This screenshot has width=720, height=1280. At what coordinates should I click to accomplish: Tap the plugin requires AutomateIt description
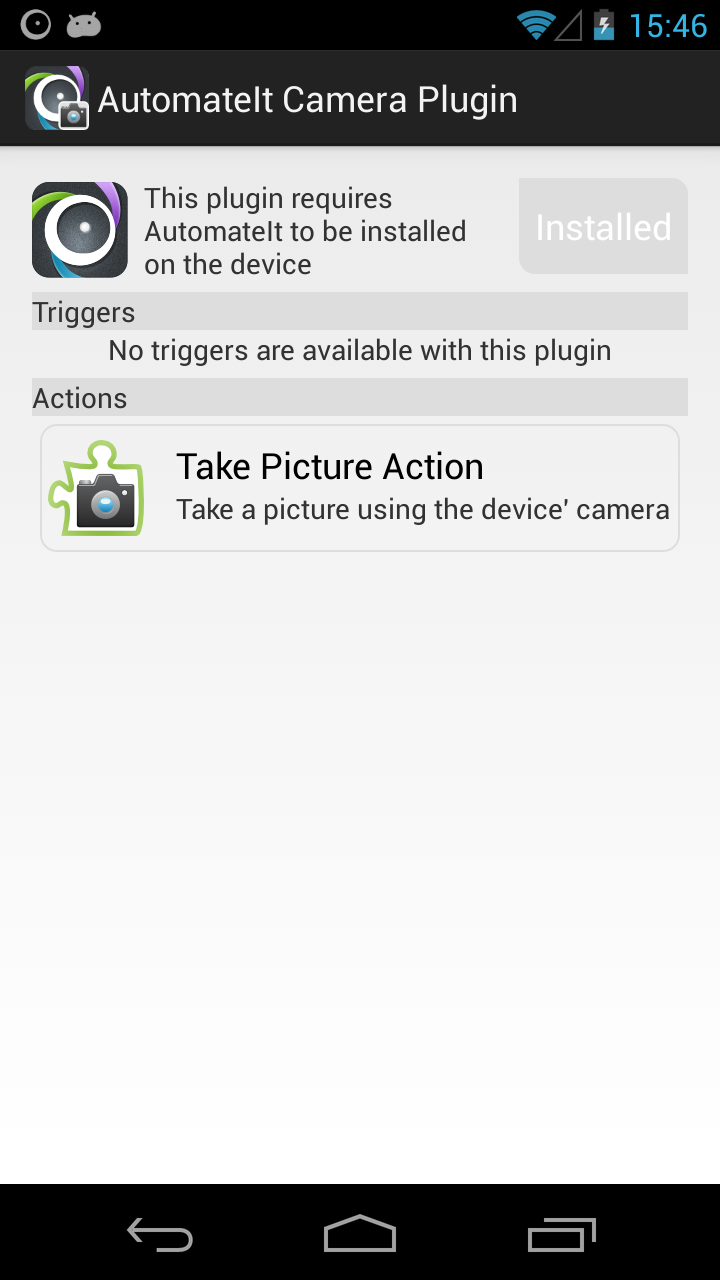point(305,231)
